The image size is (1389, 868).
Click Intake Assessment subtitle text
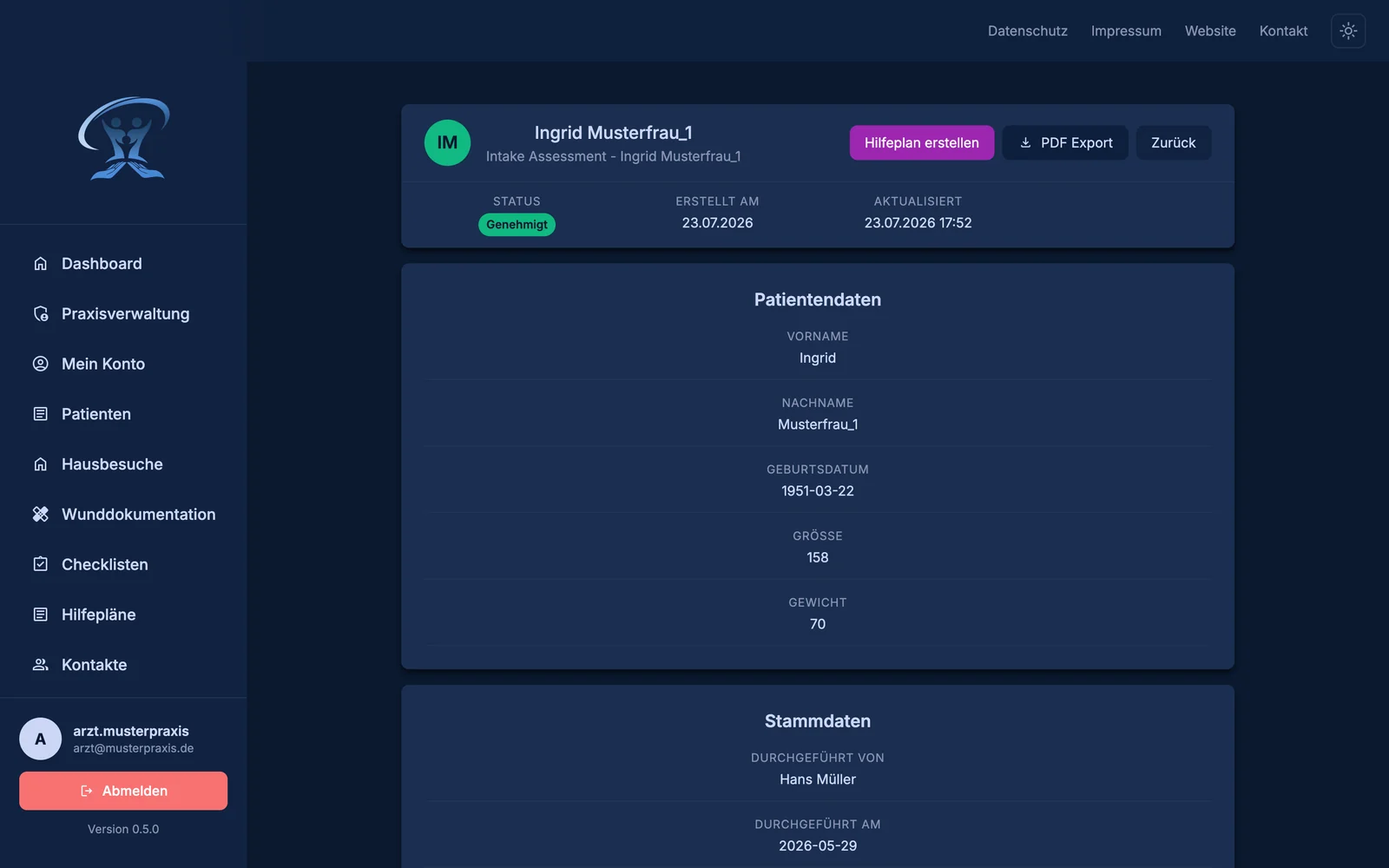tap(613, 156)
